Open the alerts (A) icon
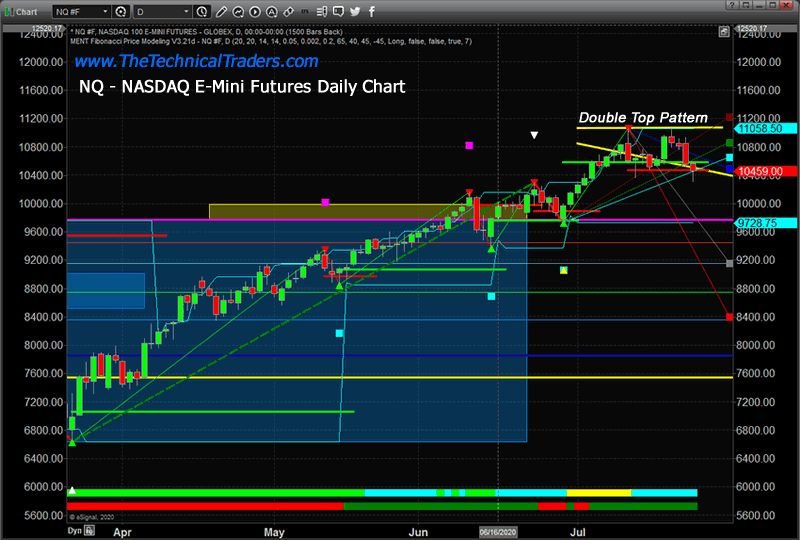This screenshot has width=800, height=540. (271, 11)
